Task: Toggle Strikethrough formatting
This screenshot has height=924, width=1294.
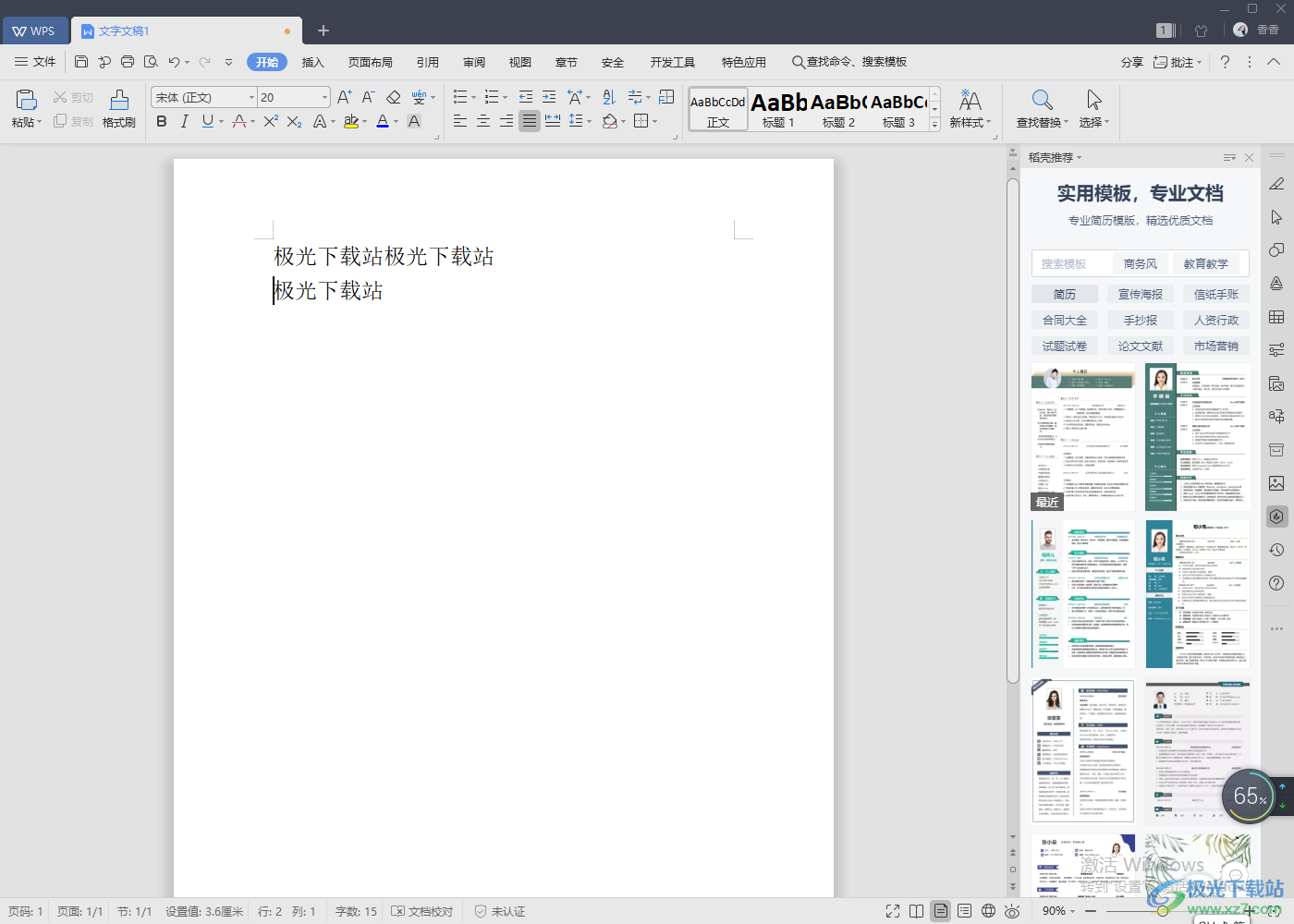Action: (239, 121)
